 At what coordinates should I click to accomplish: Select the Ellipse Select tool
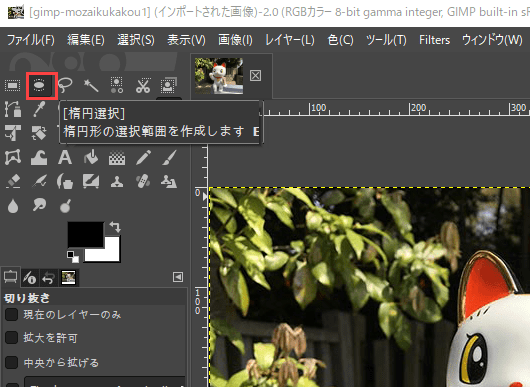40,86
